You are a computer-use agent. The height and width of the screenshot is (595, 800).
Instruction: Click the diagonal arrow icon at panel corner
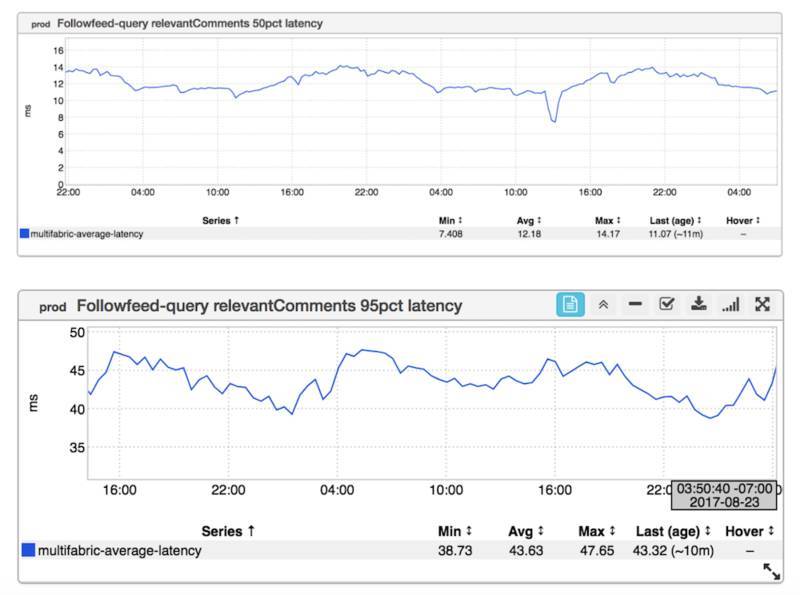click(x=771, y=572)
